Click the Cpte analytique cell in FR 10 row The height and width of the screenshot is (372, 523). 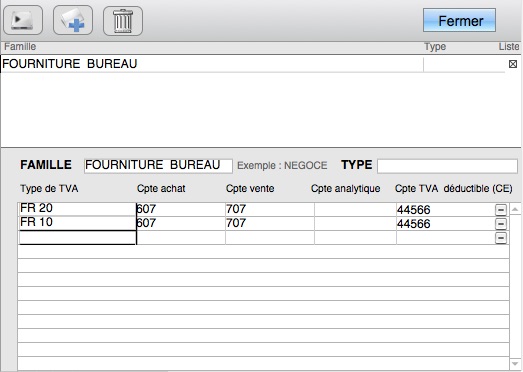tap(355, 223)
